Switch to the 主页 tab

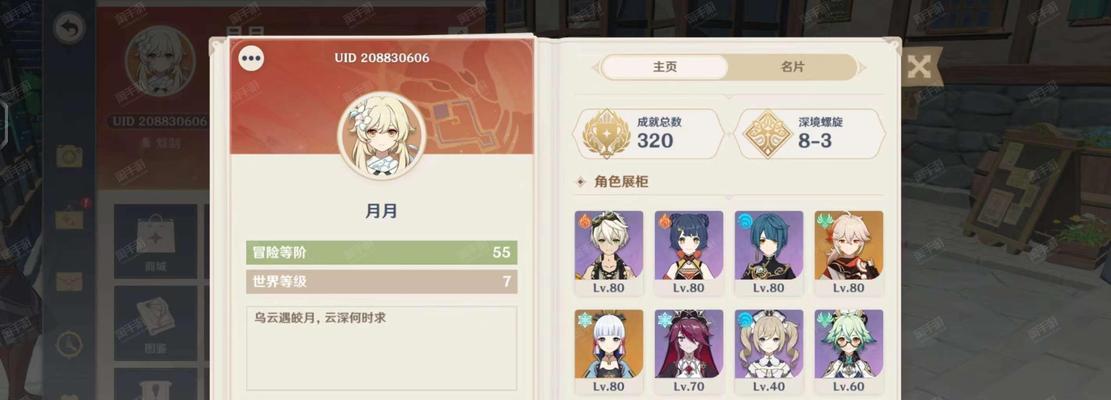coord(665,67)
